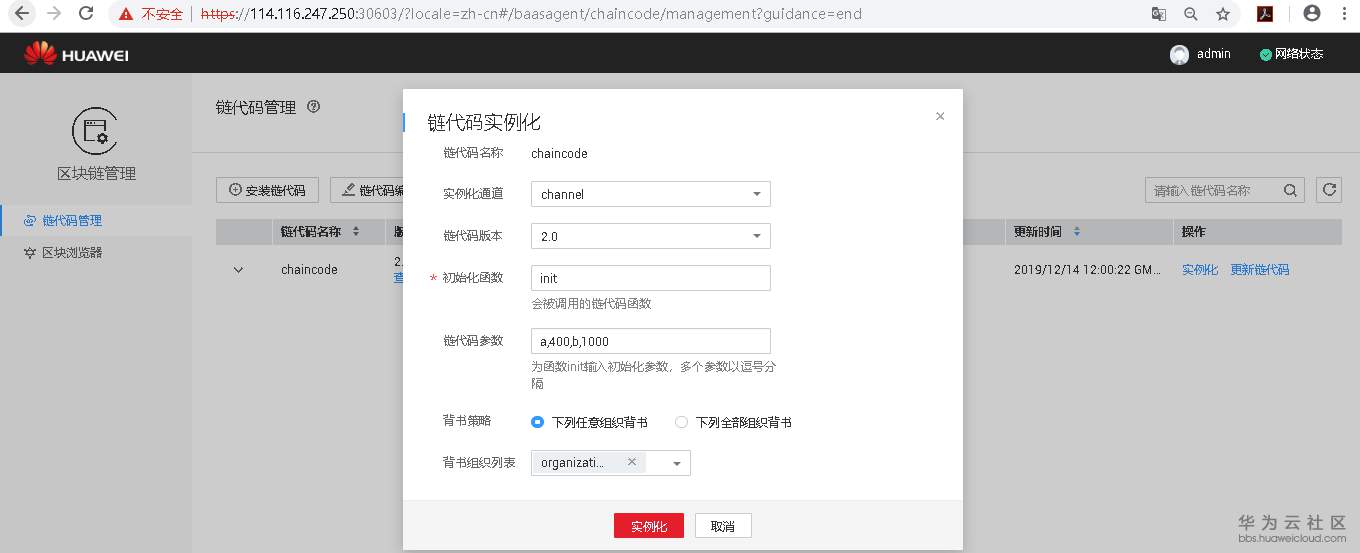Click the red 实例化 button
Screen dimensions: 1360x553
click(649, 526)
